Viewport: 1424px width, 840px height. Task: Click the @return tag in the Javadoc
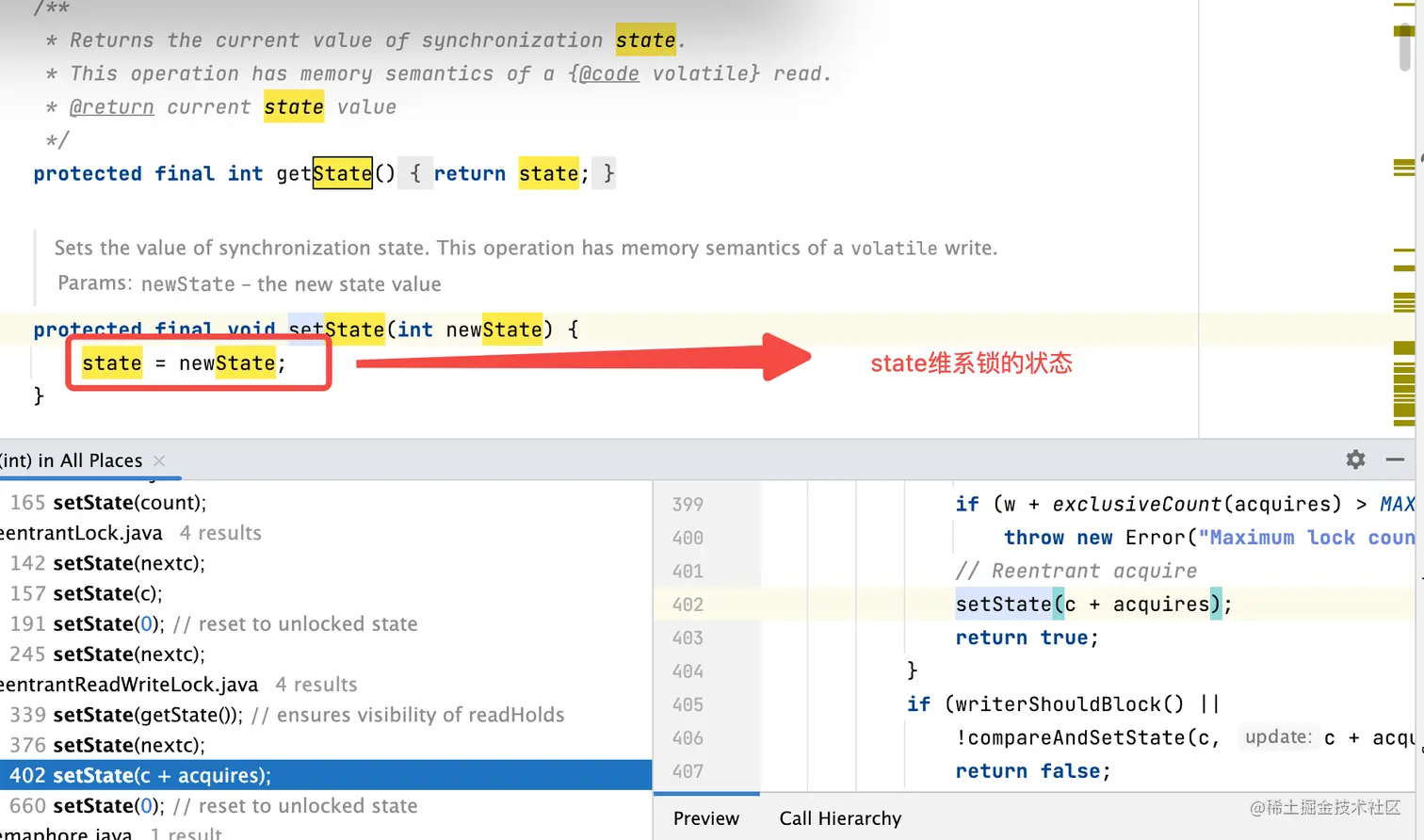coord(111,107)
